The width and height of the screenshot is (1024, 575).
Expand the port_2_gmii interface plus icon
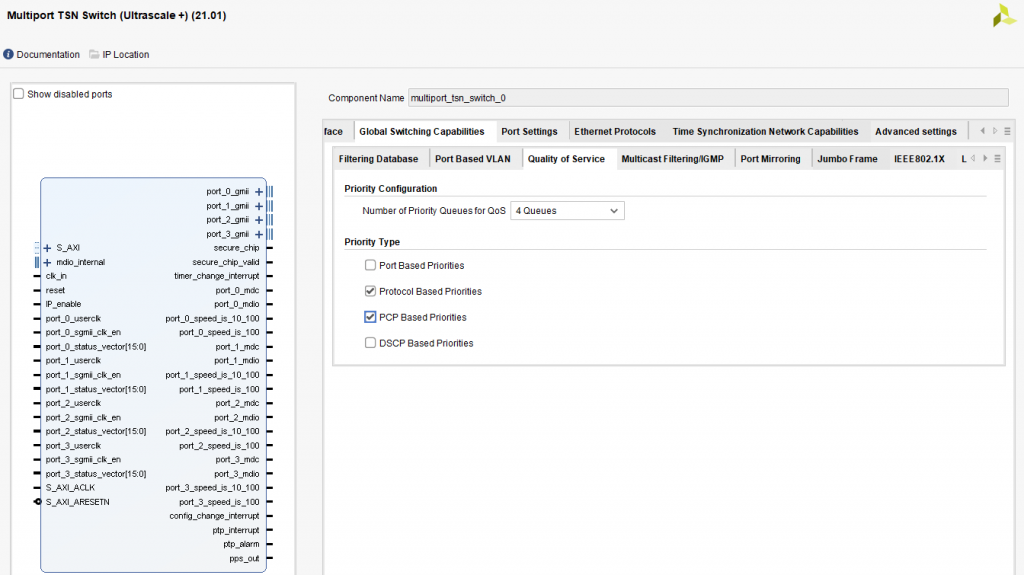point(259,220)
